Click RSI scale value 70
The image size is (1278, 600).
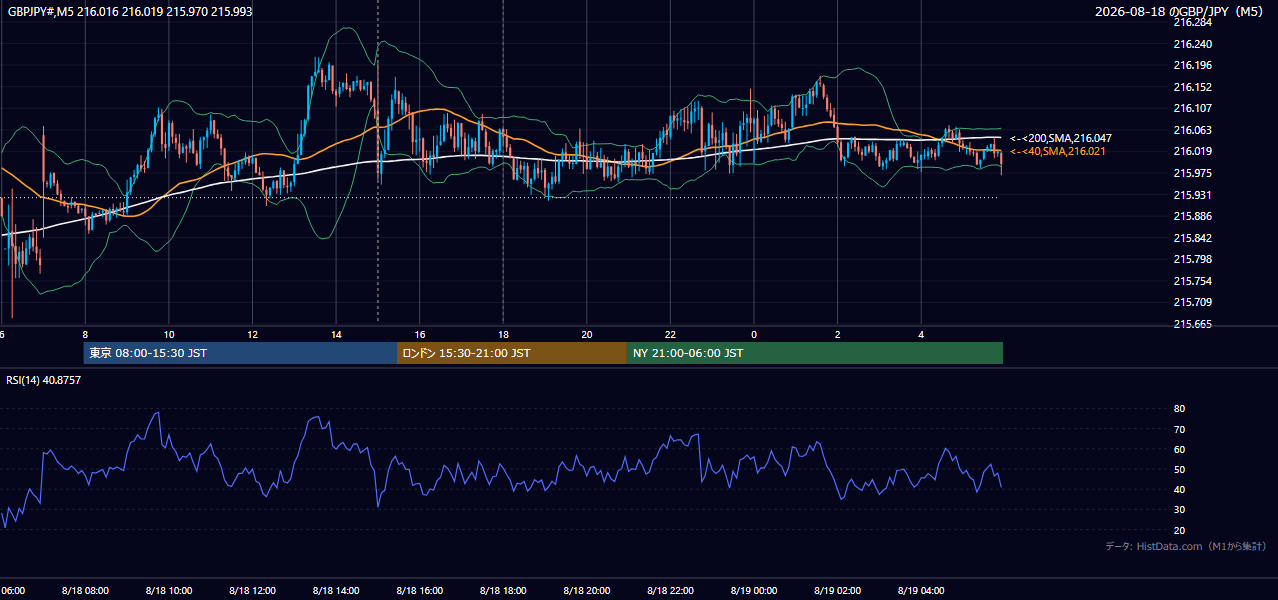click(1179, 429)
